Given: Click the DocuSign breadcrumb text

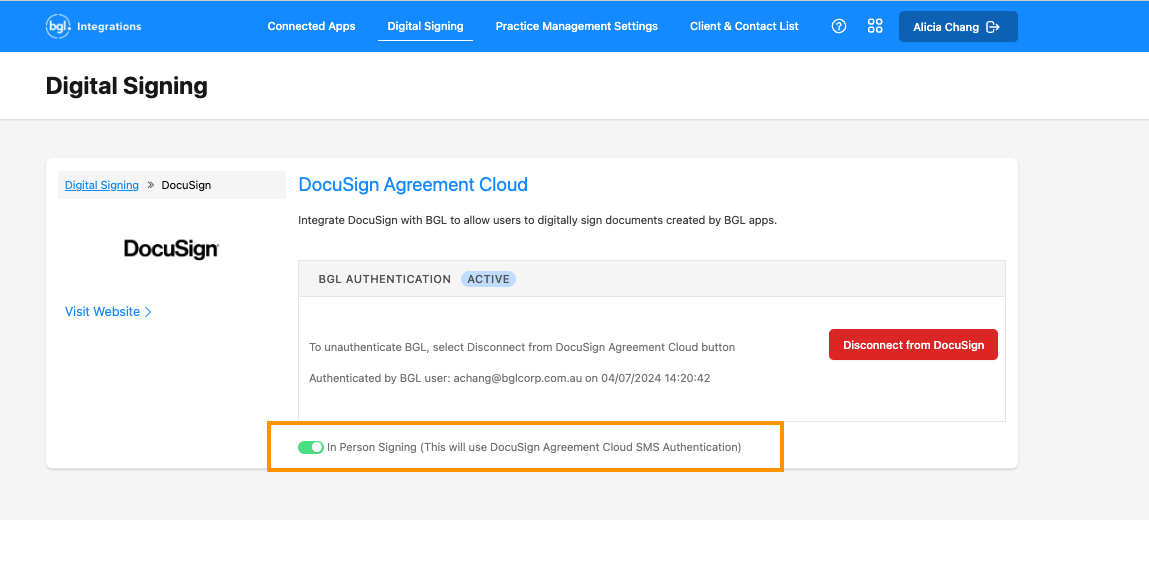Looking at the screenshot, I should [x=186, y=185].
